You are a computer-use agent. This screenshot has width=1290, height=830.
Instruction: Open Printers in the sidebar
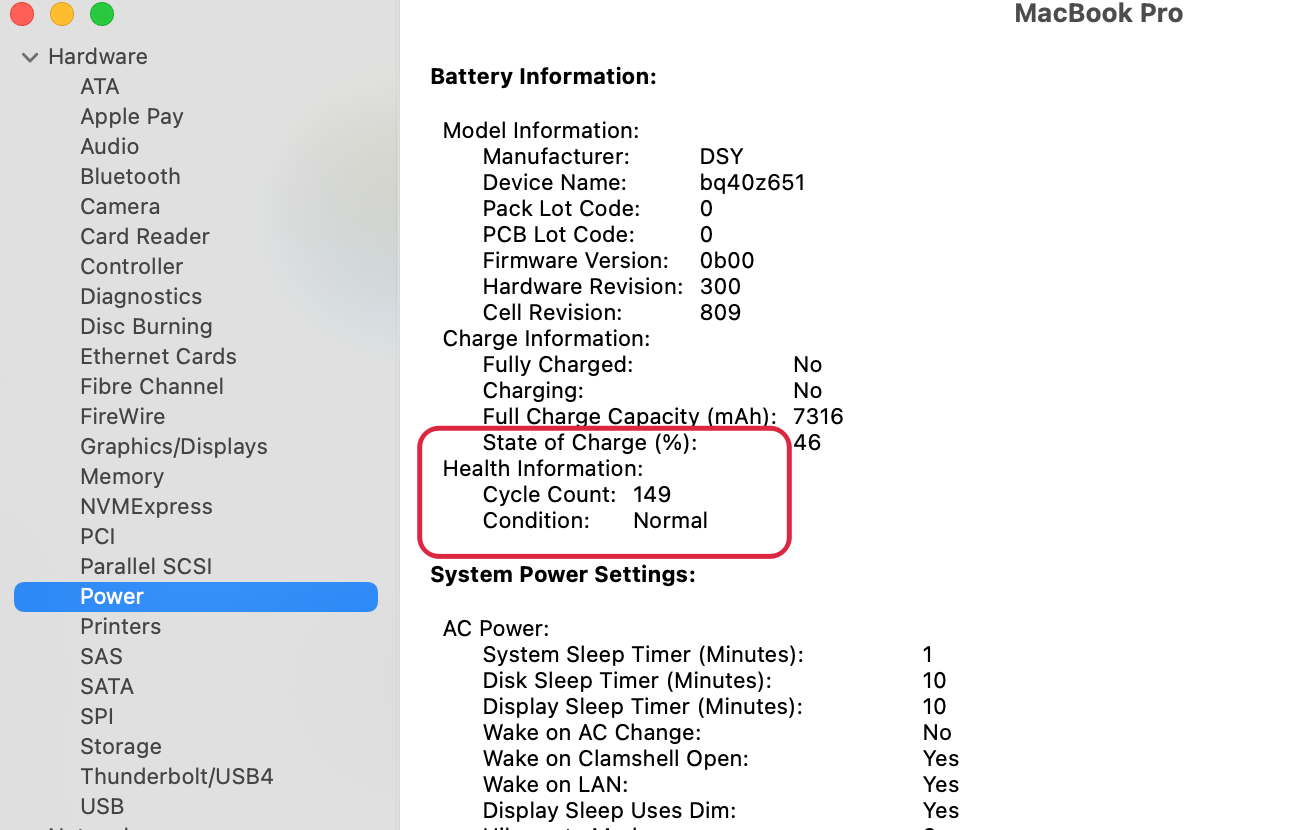pos(121,626)
